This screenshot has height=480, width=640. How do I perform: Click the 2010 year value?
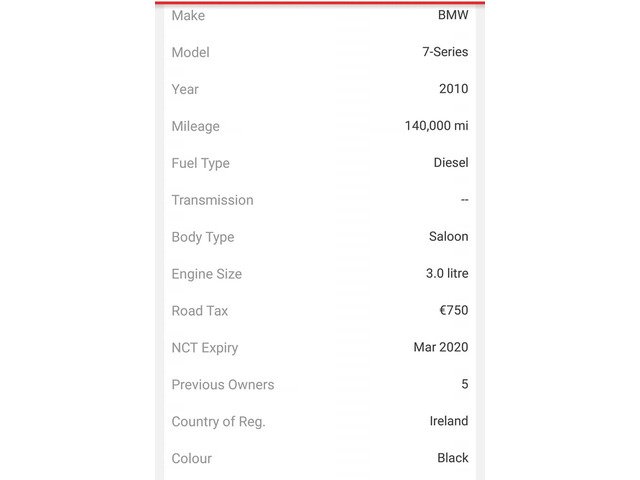453,89
